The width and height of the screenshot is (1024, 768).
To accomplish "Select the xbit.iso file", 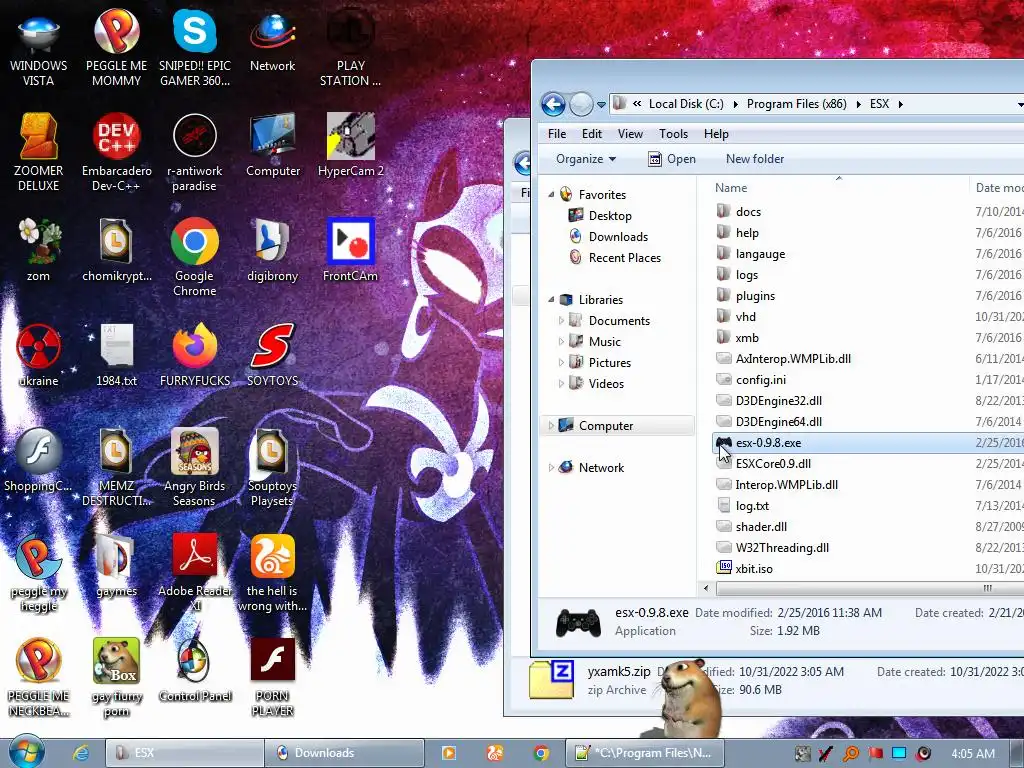I will coord(744,568).
